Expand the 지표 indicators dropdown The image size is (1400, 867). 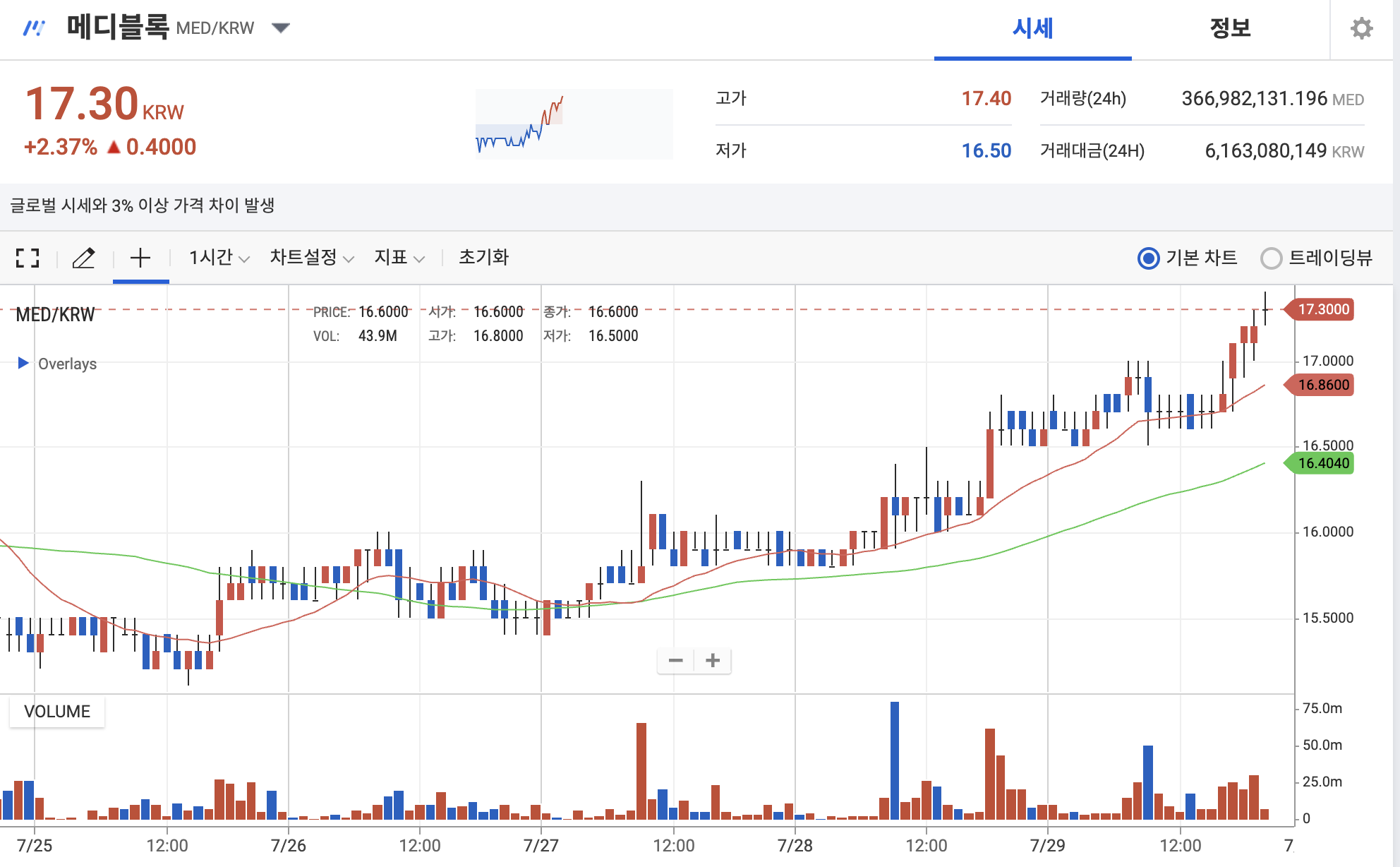click(399, 258)
